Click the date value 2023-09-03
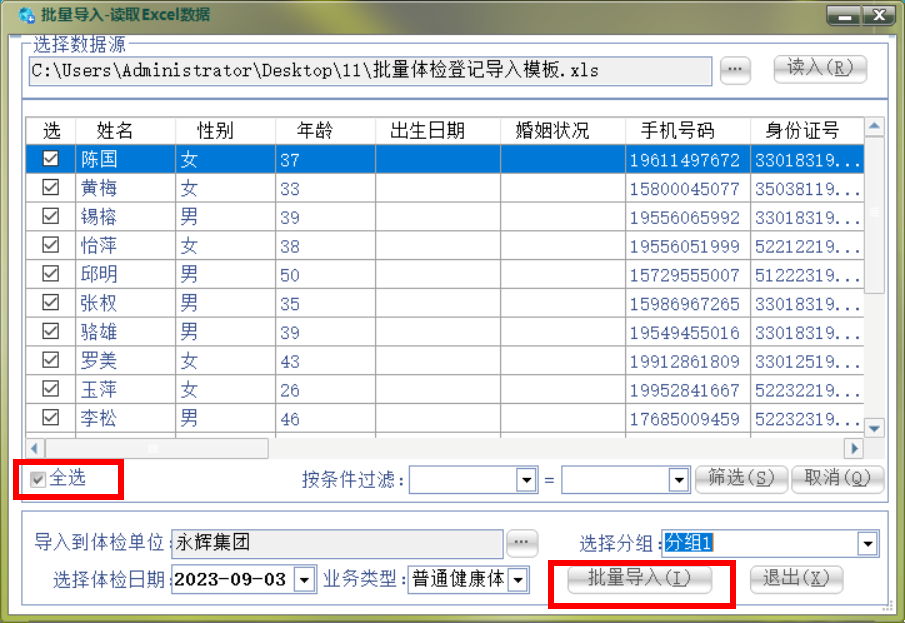Viewport: 905px width, 623px height. (x=230, y=579)
